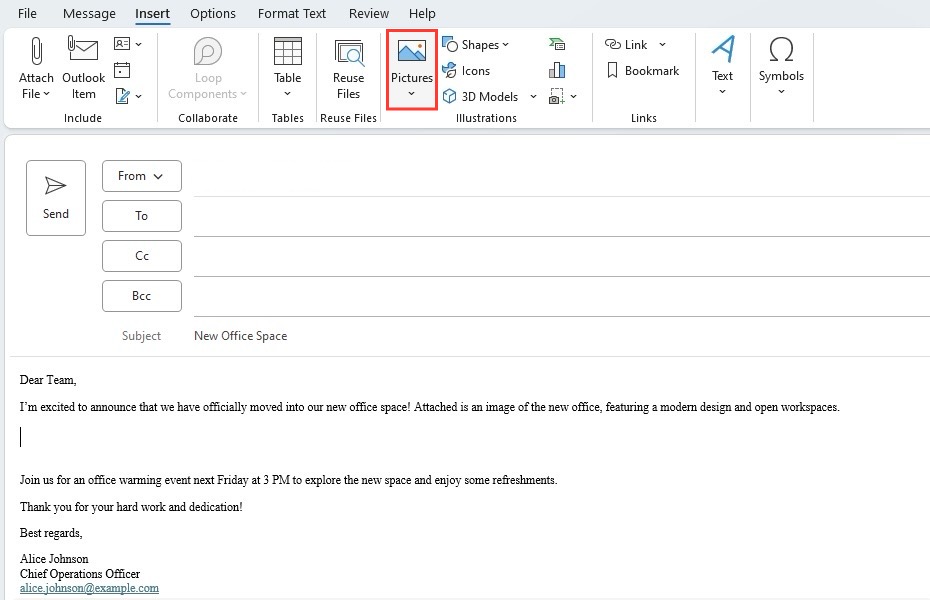
Task: Open the From account dropdown
Action: 142,176
